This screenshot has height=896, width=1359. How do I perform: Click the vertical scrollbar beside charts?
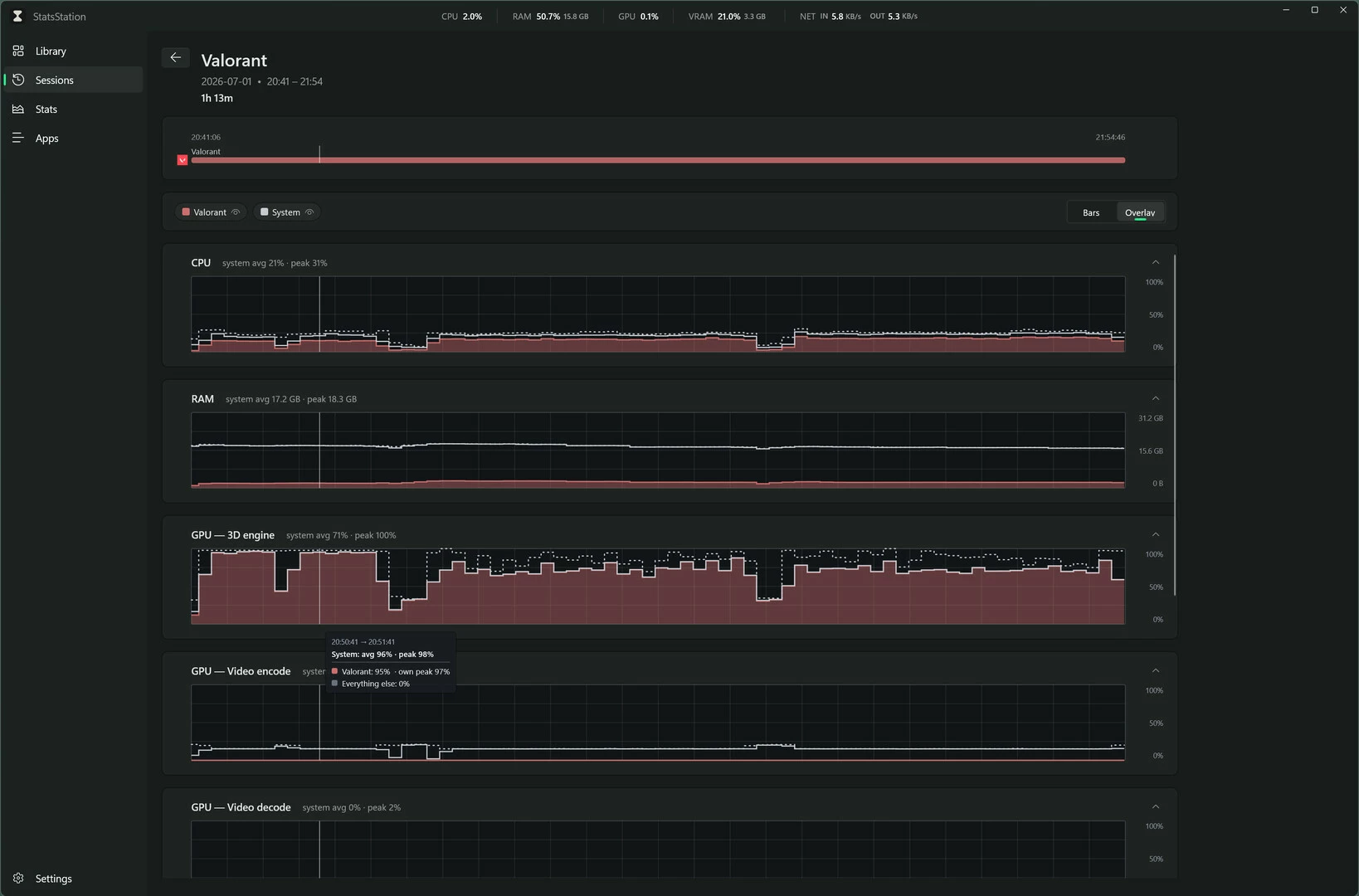1175,425
